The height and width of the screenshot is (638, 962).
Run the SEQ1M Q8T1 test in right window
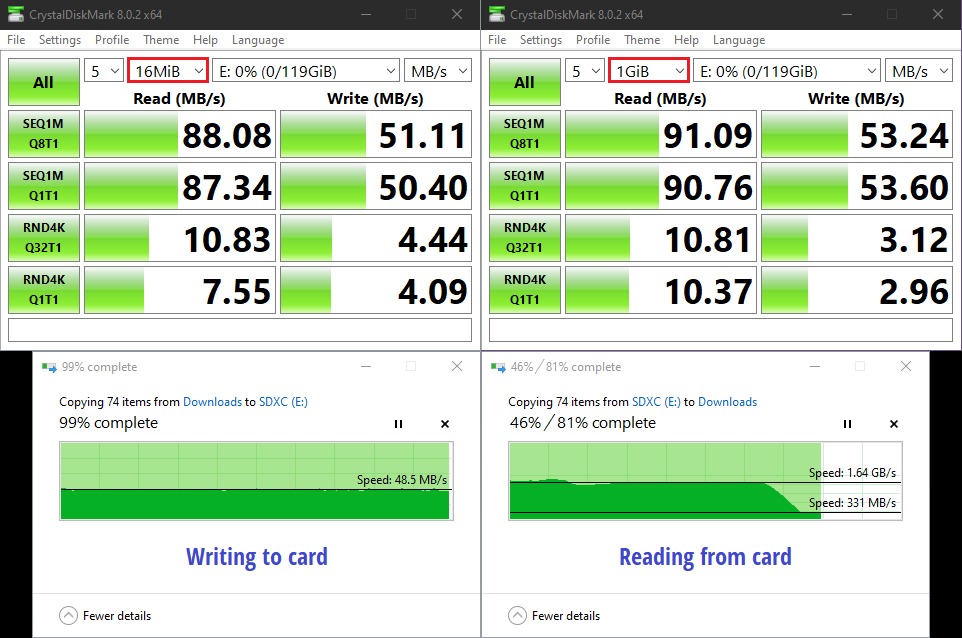(x=524, y=134)
